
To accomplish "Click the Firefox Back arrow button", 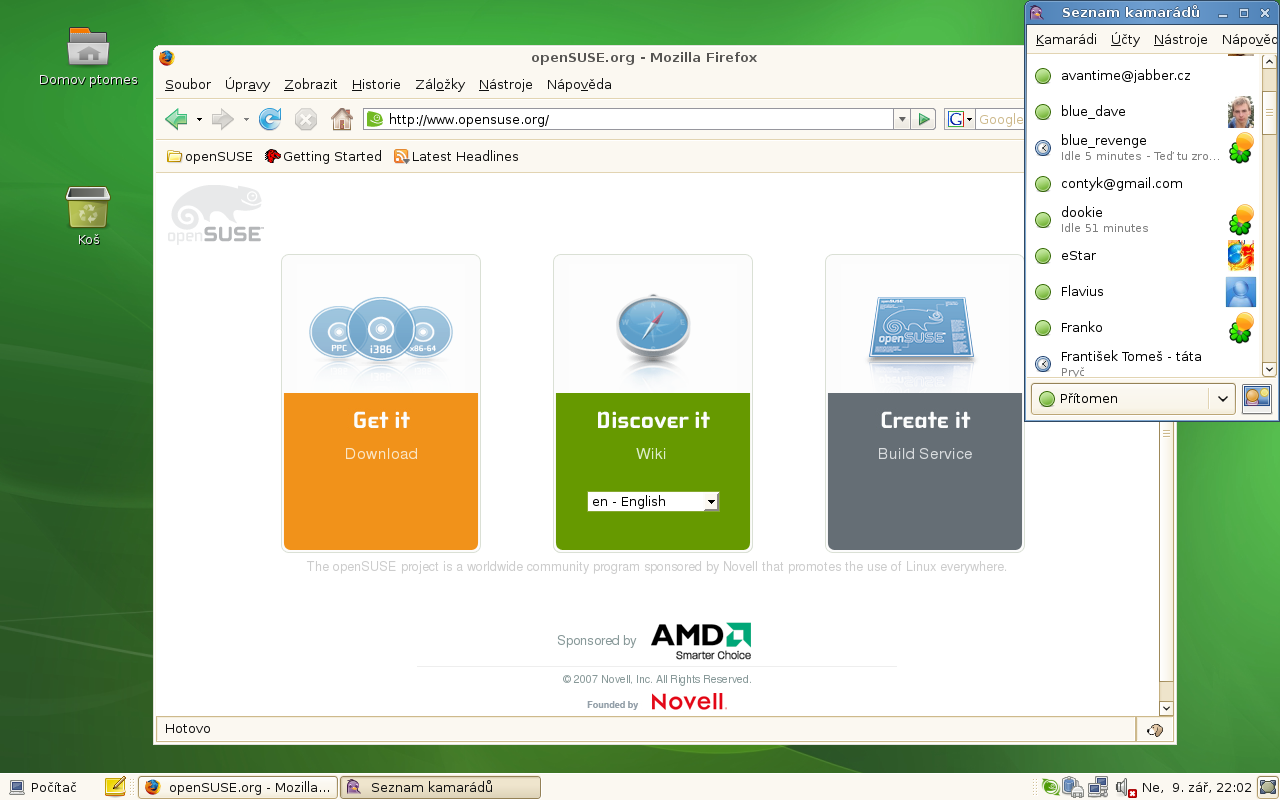I will coord(176,120).
